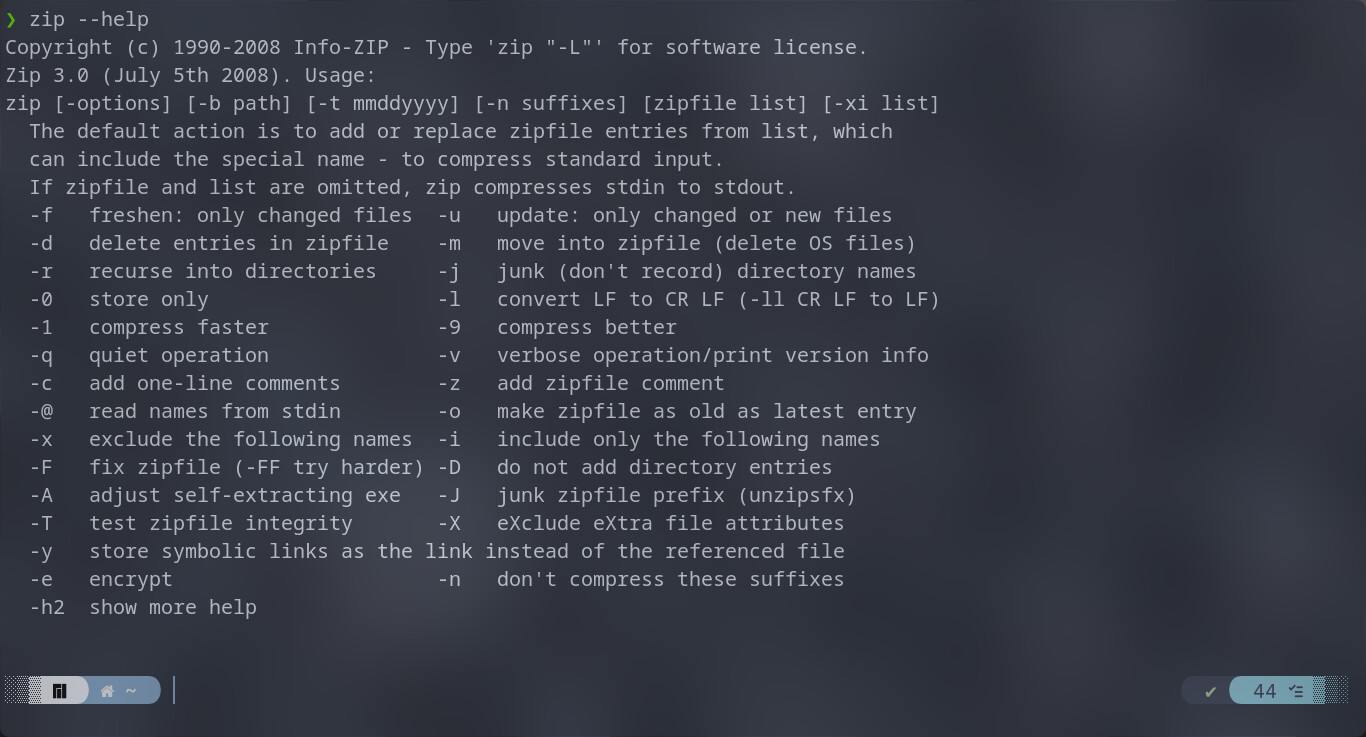Screen dimensions: 1366x737
Task: Click the history number 44
Action: [x=1264, y=691]
